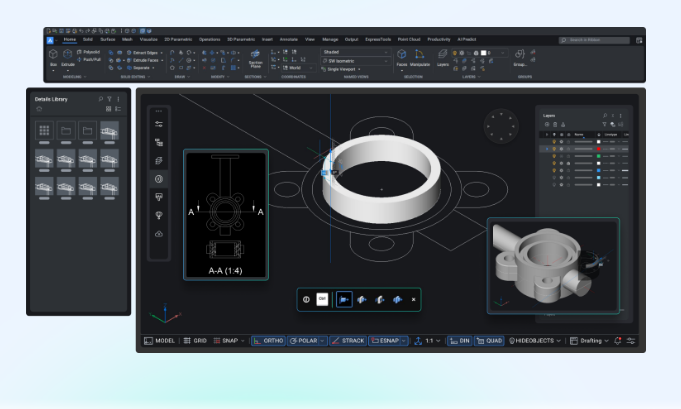Activate the Push/Pull tool
The width and height of the screenshot is (681, 409).
coord(89,59)
